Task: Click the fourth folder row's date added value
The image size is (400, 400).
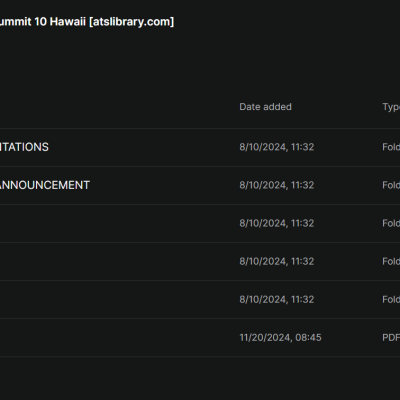Action: tap(277, 261)
